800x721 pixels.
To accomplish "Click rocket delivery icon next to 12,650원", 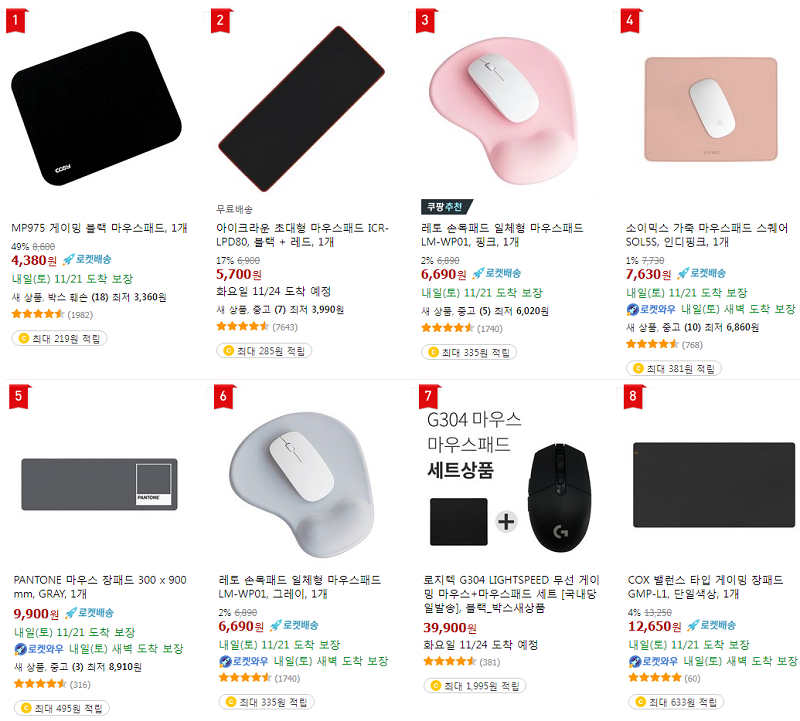I will (693, 625).
